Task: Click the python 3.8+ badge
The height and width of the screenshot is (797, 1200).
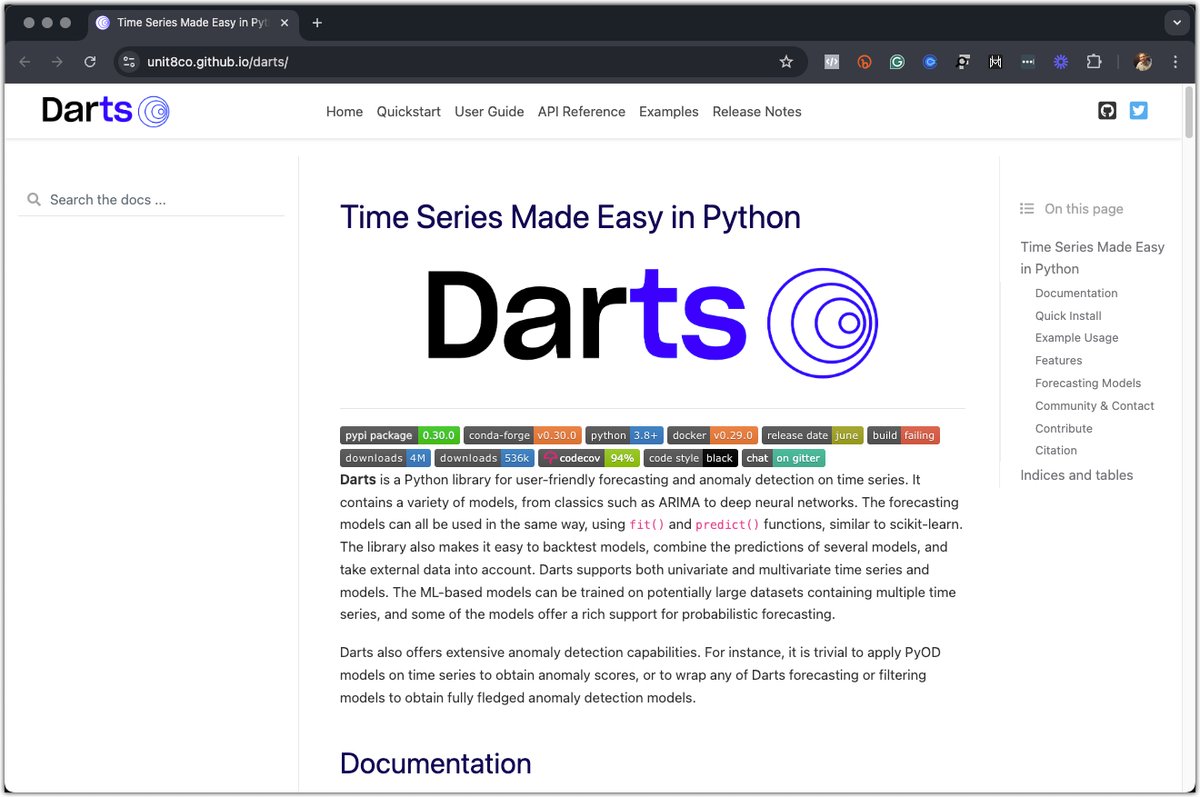Action: click(625, 435)
